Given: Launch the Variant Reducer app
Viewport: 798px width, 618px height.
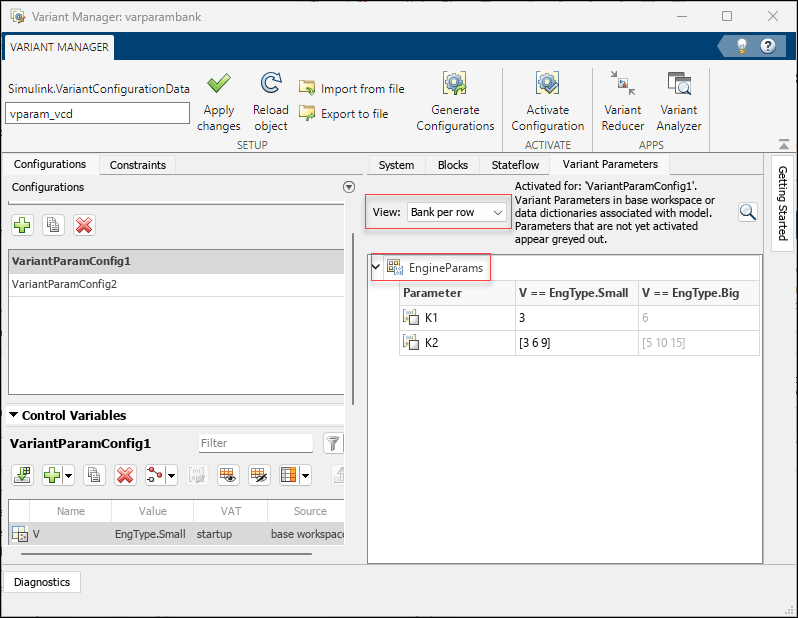Looking at the screenshot, I should (622, 102).
